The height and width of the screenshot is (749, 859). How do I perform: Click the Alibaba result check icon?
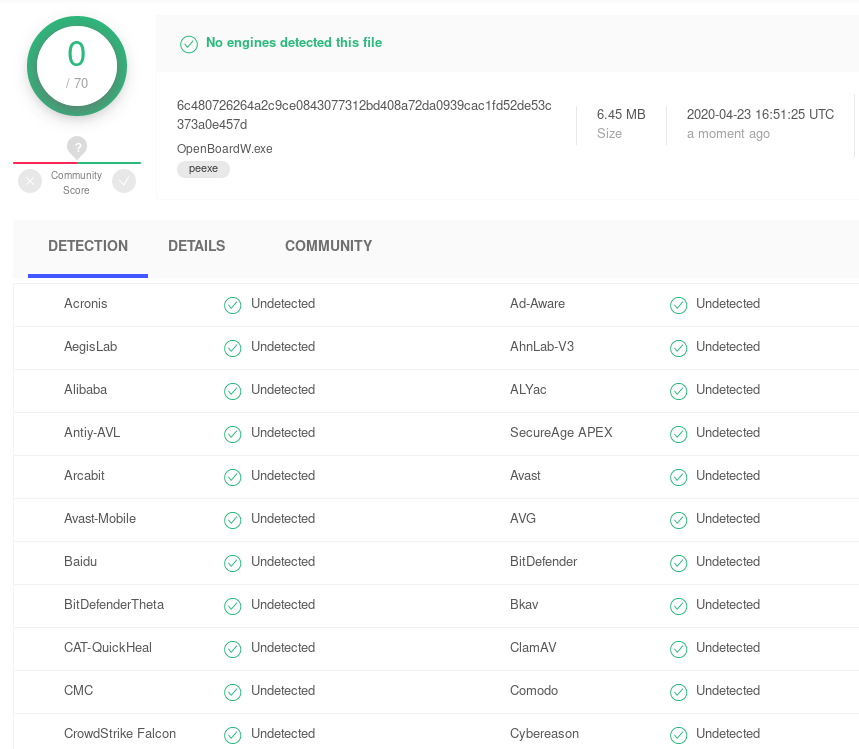[x=233, y=391]
